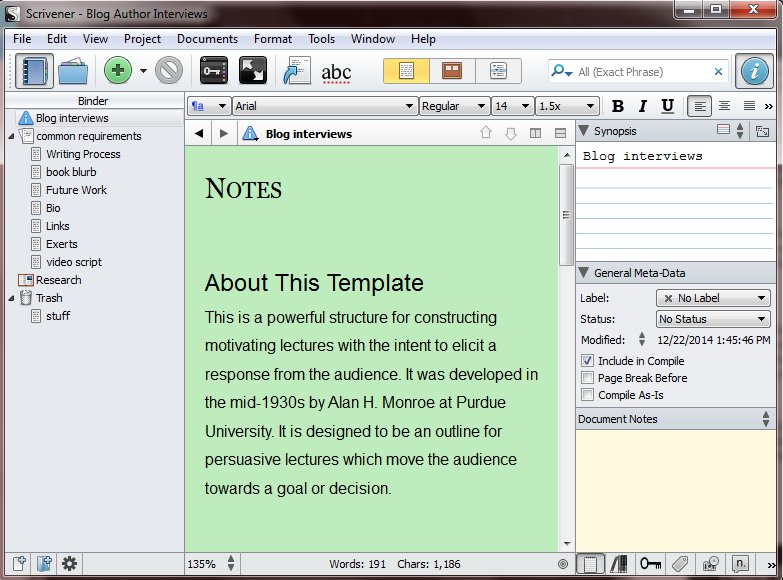Open the Arial font dropdown
Screen dimensions: 783x580
coord(324,106)
